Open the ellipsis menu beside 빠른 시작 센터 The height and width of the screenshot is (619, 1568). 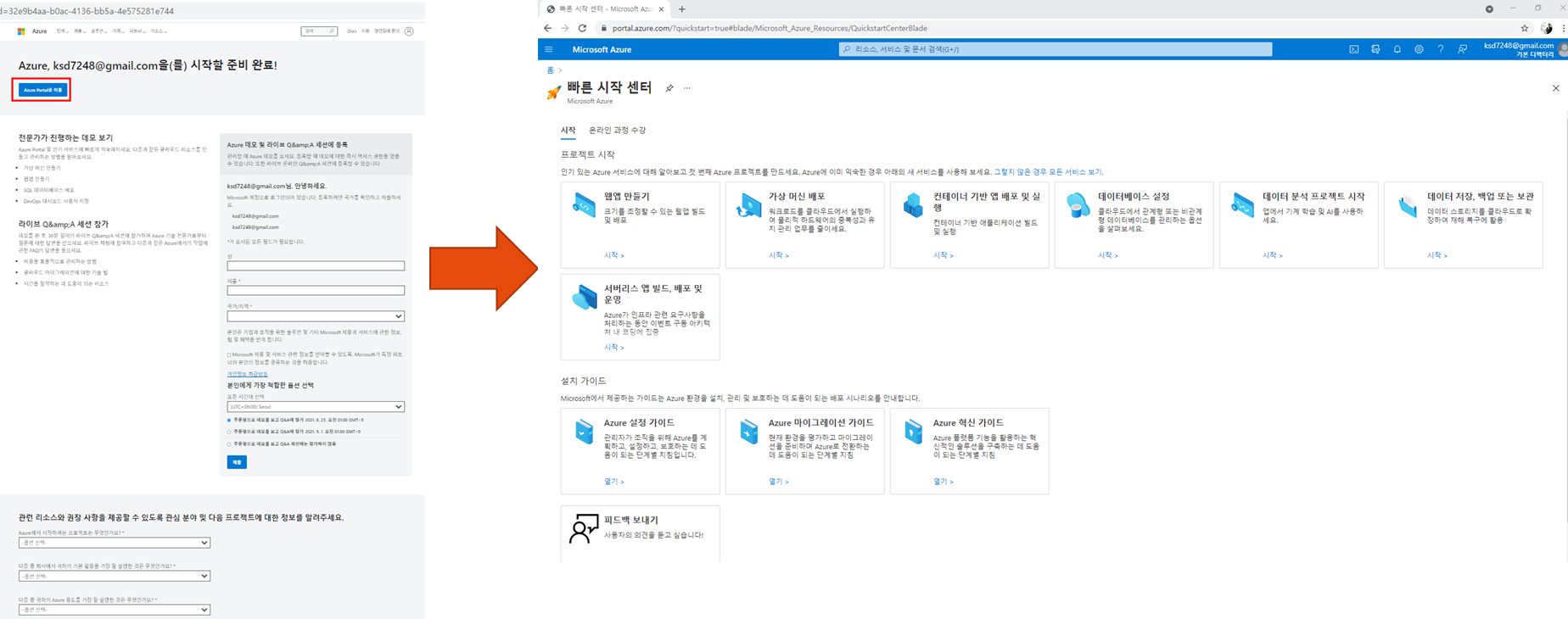coord(686,88)
